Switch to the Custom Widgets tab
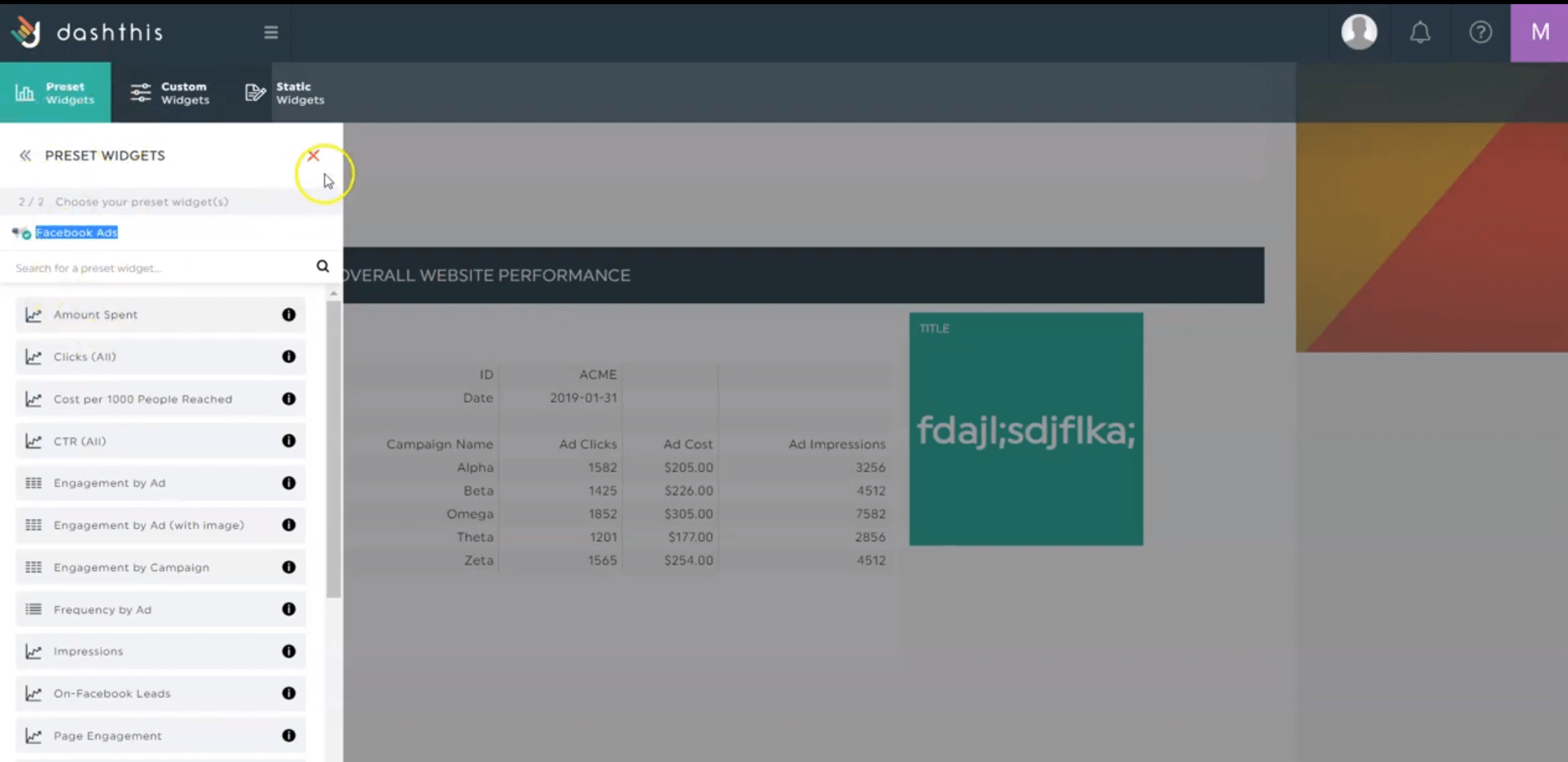The height and width of the screenshot is (762, 1568). [x=170, y=93]
